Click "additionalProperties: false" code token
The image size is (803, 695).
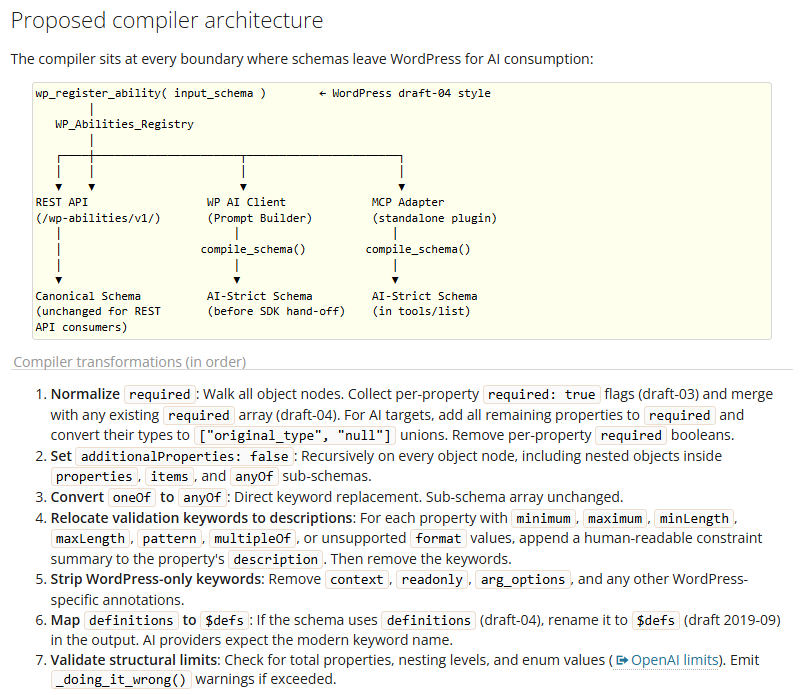(x=185, y=456)
